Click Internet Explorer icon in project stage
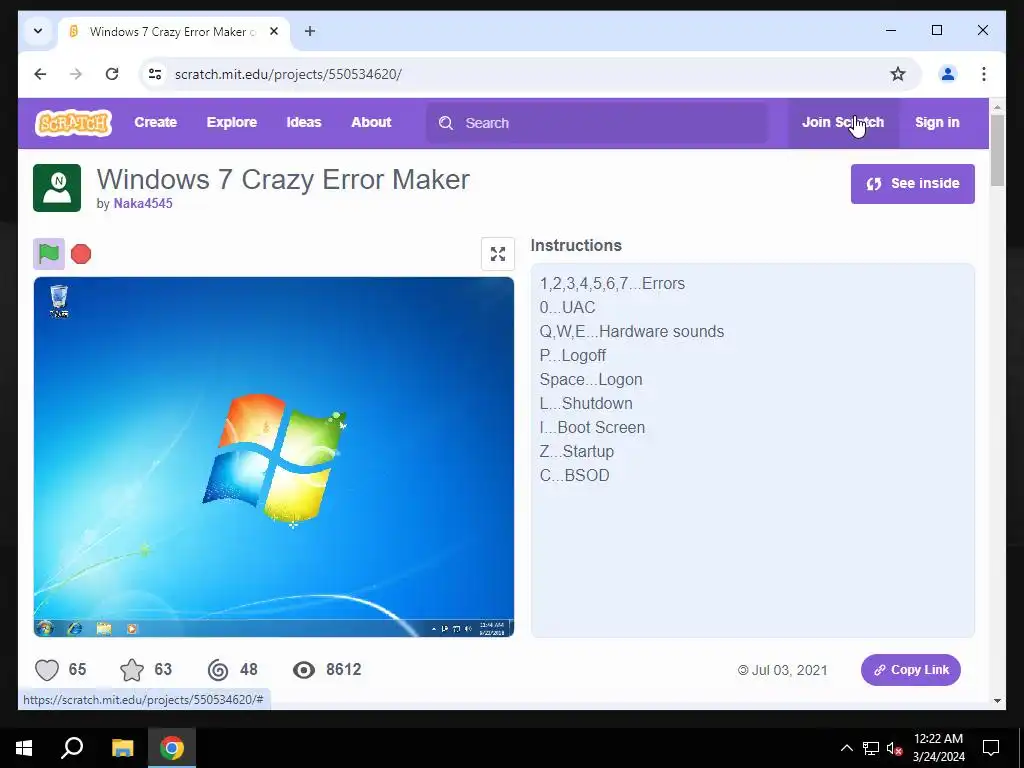The image size is (1024, 768). [x=75, y=628]
